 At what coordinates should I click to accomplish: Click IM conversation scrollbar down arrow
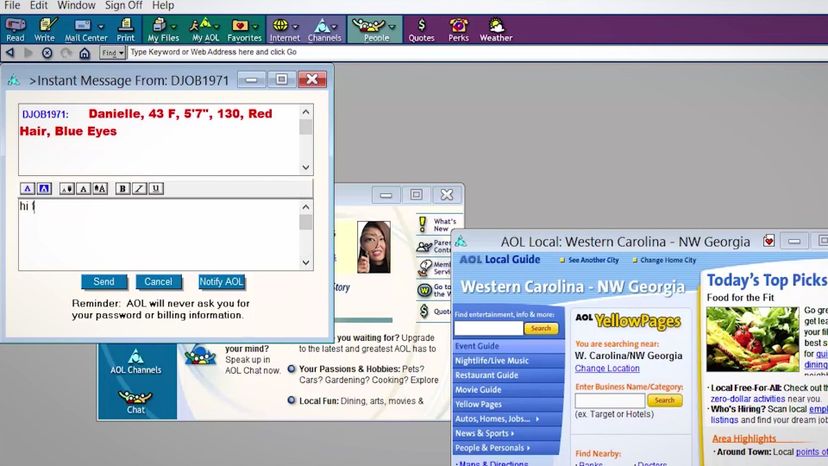click(306, 167)
